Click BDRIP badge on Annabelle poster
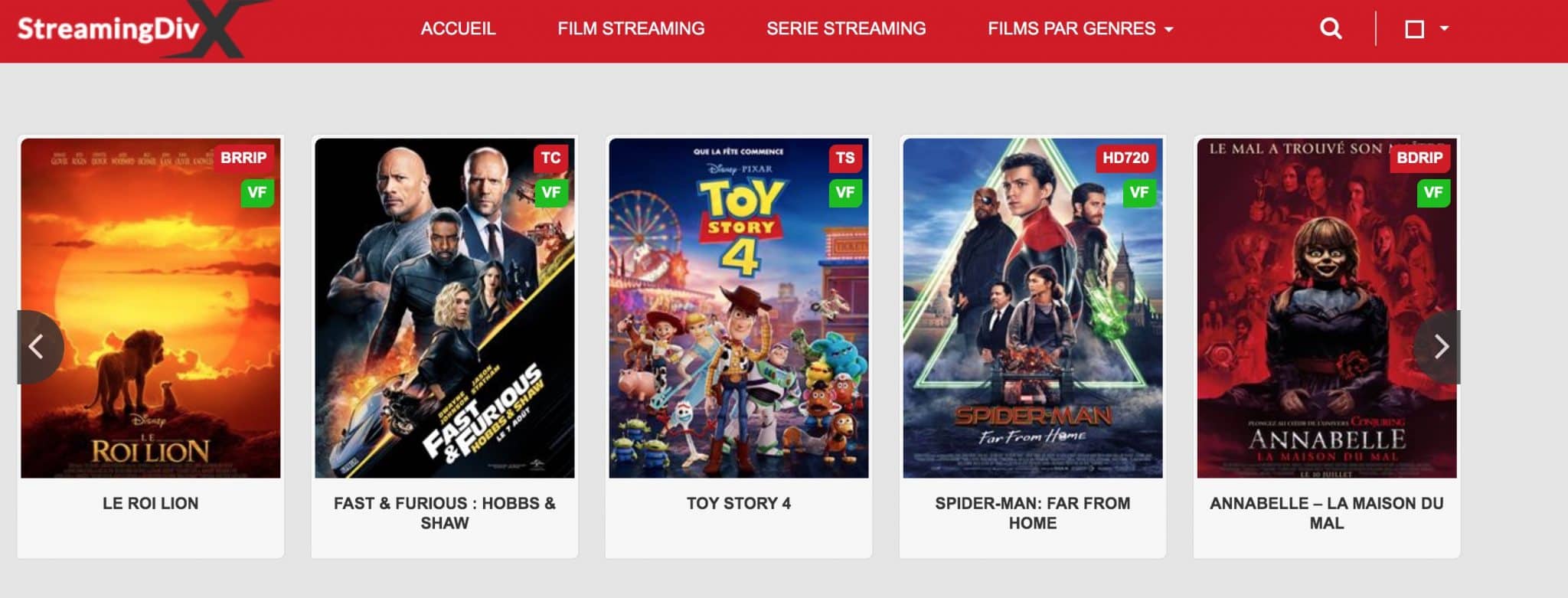This screenshot has width=1568, height=598. (1419, 158)
